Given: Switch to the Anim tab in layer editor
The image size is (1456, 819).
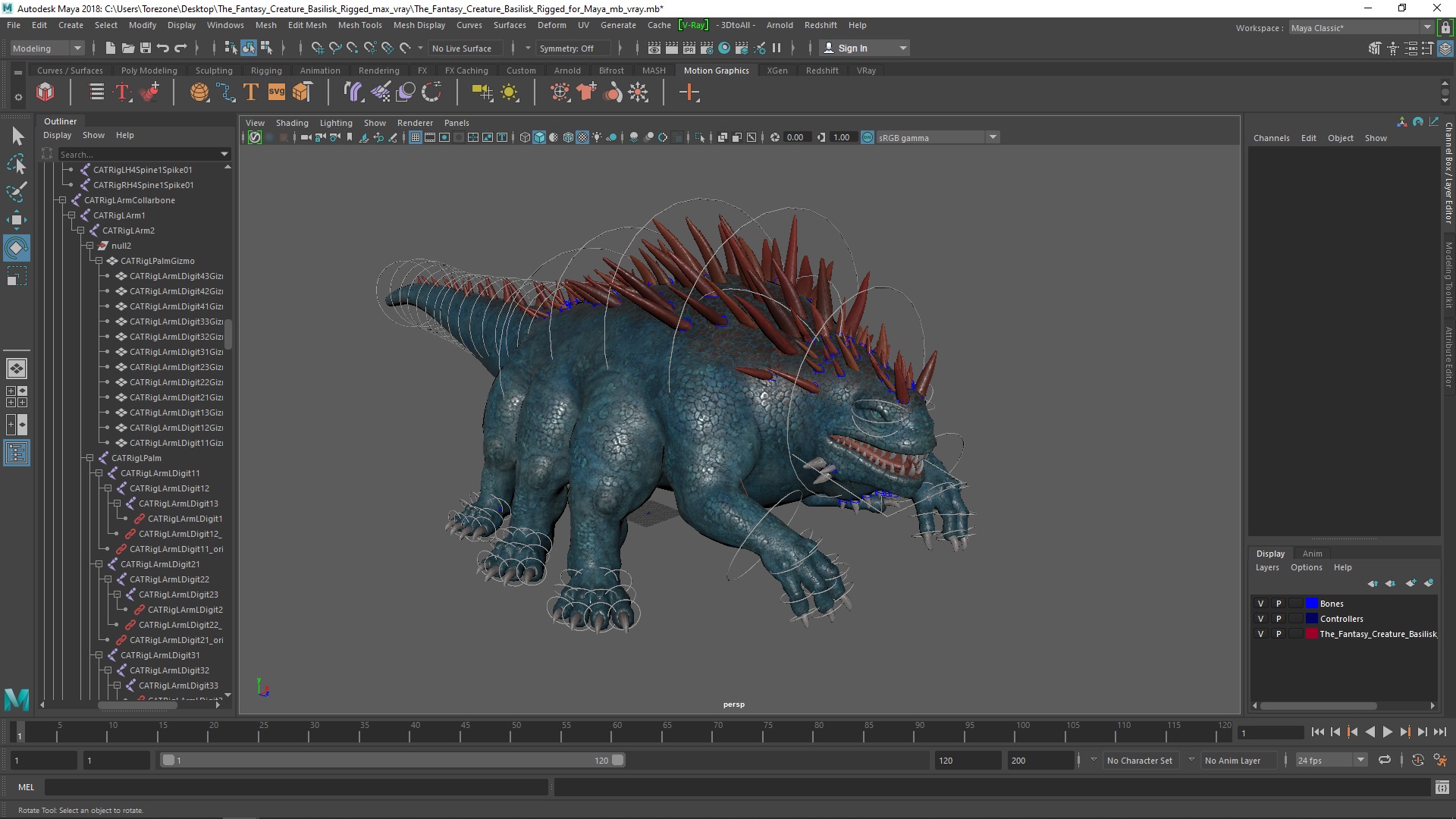Looking at the screenshot, I should [x=1312, y=554].
